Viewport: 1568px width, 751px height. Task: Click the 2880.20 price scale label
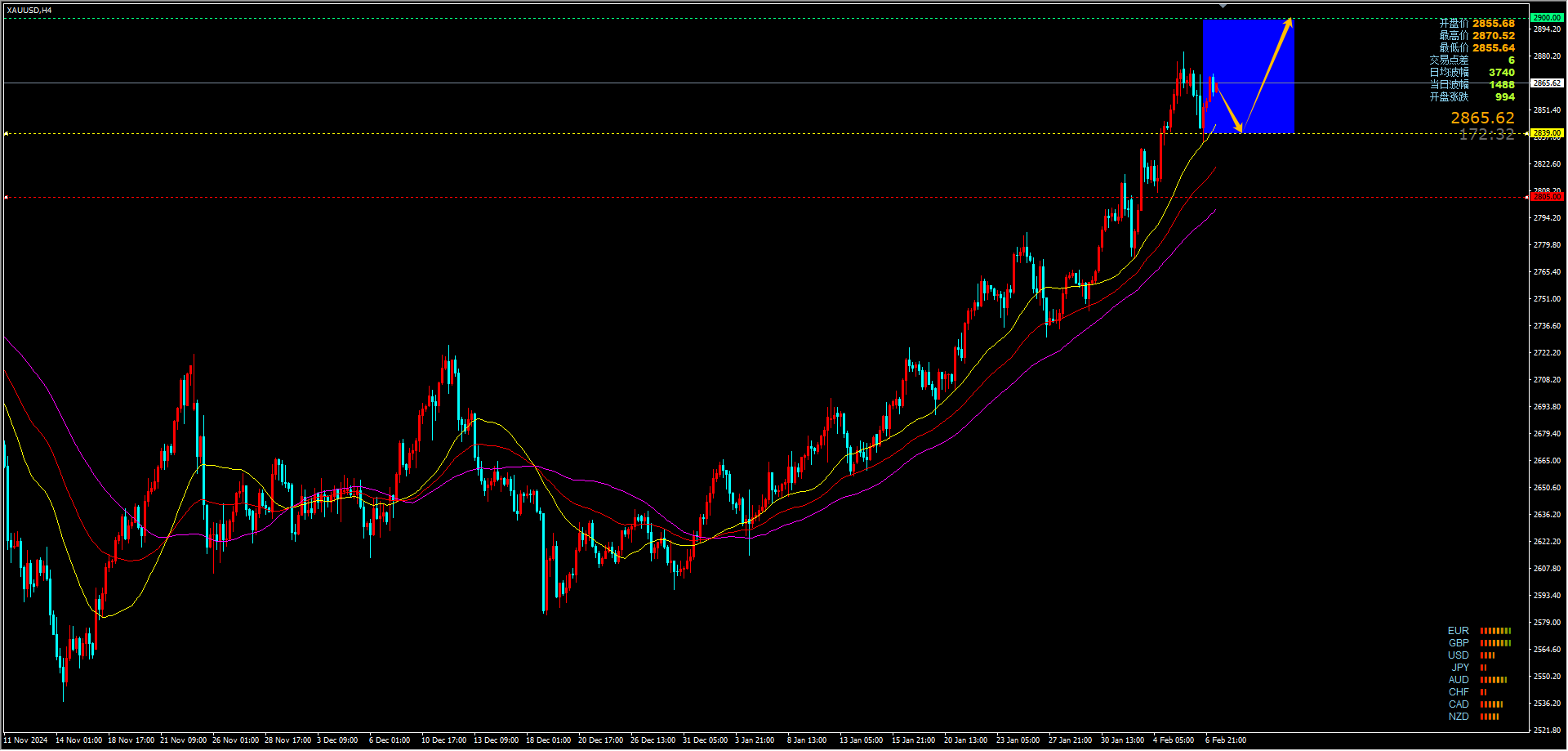1548,56
